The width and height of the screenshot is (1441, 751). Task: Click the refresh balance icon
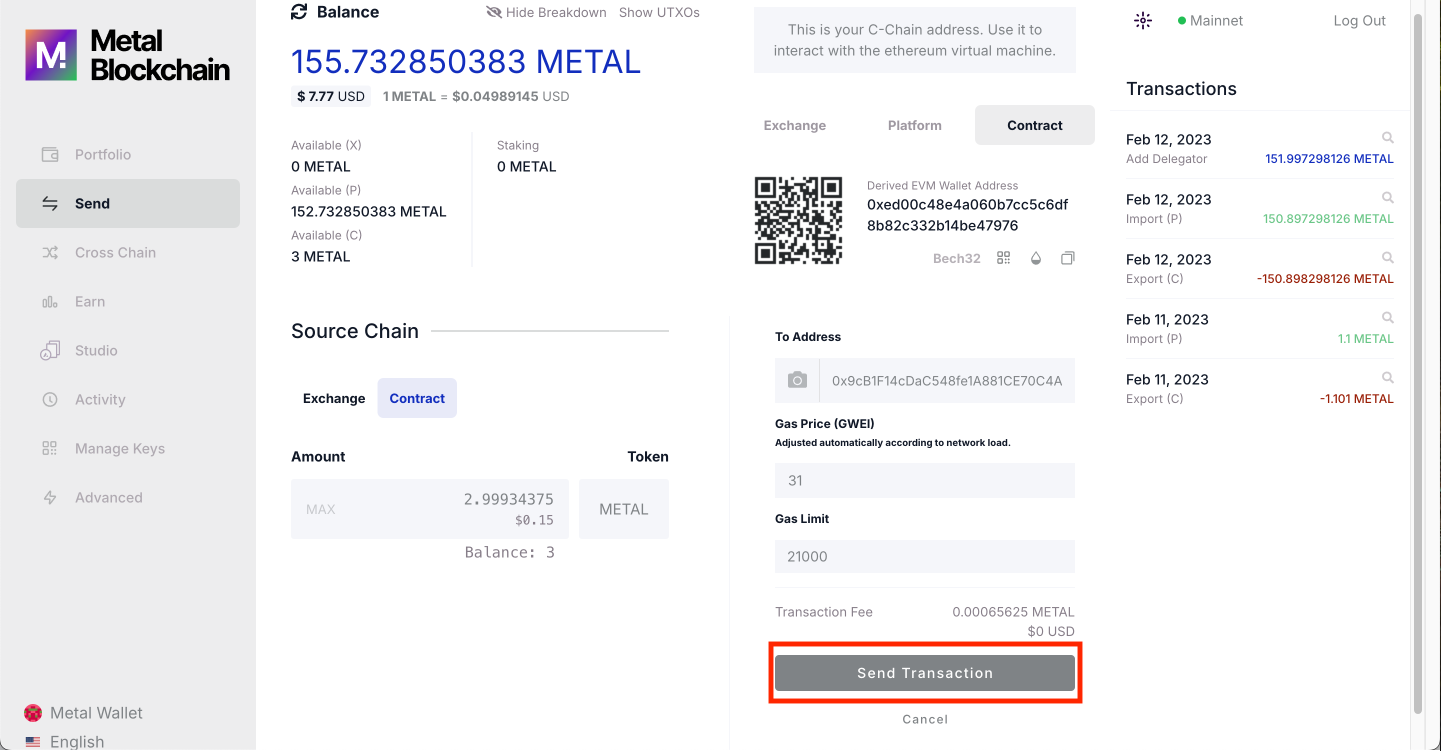299,12
